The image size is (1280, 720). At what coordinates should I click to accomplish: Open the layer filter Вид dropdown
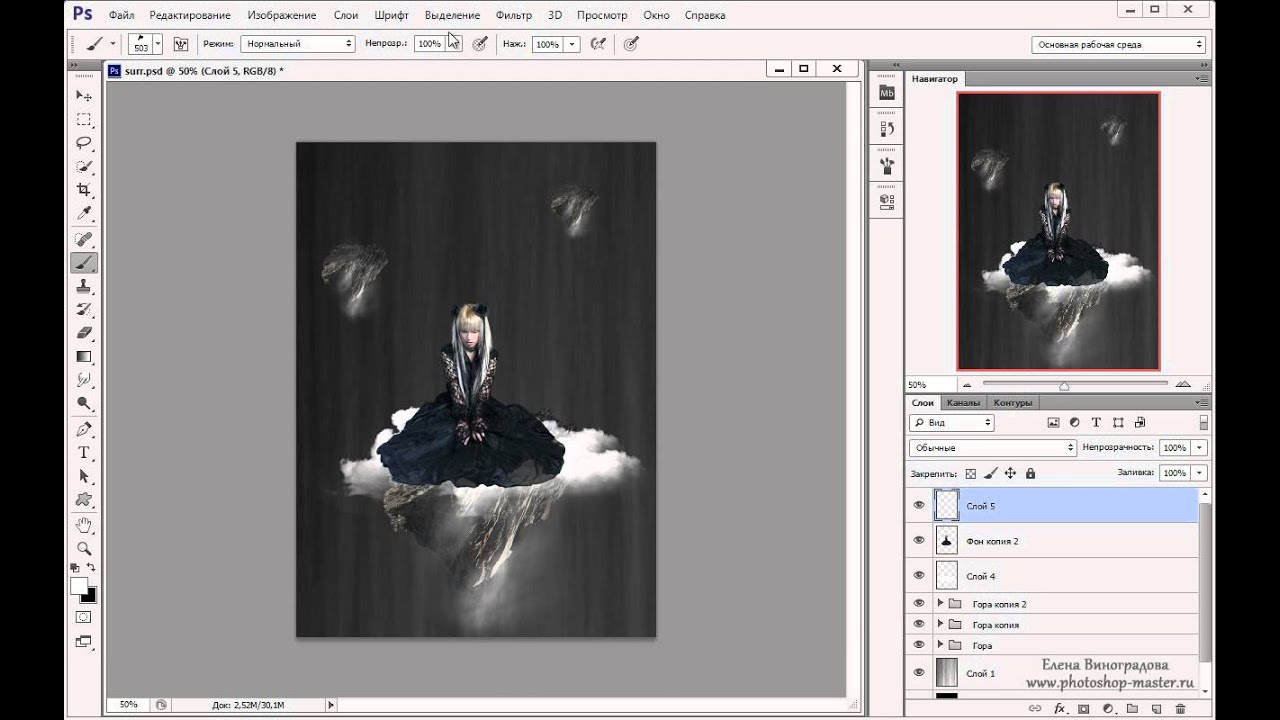952,423
